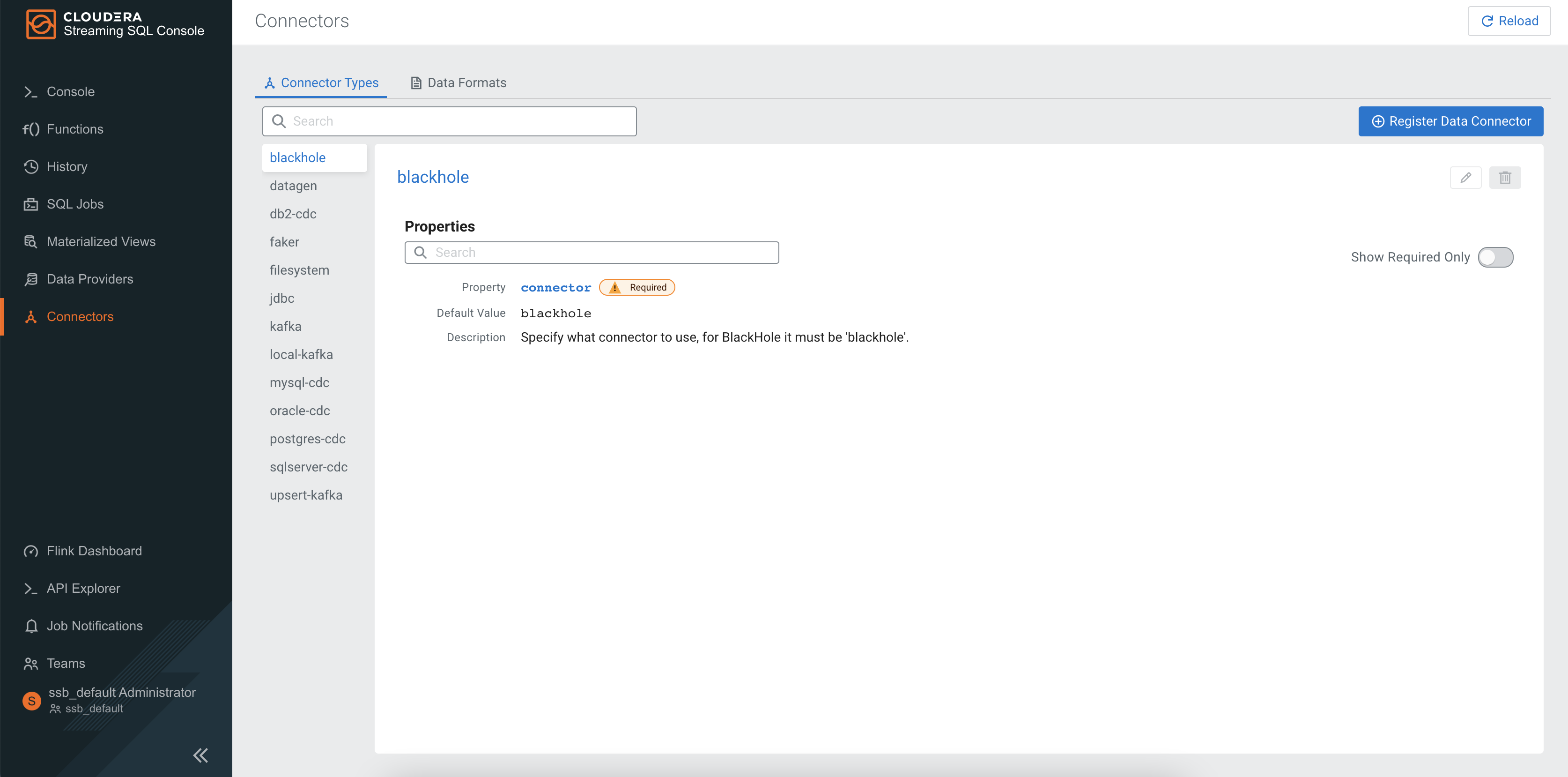Select the filesystem connector

314,270
